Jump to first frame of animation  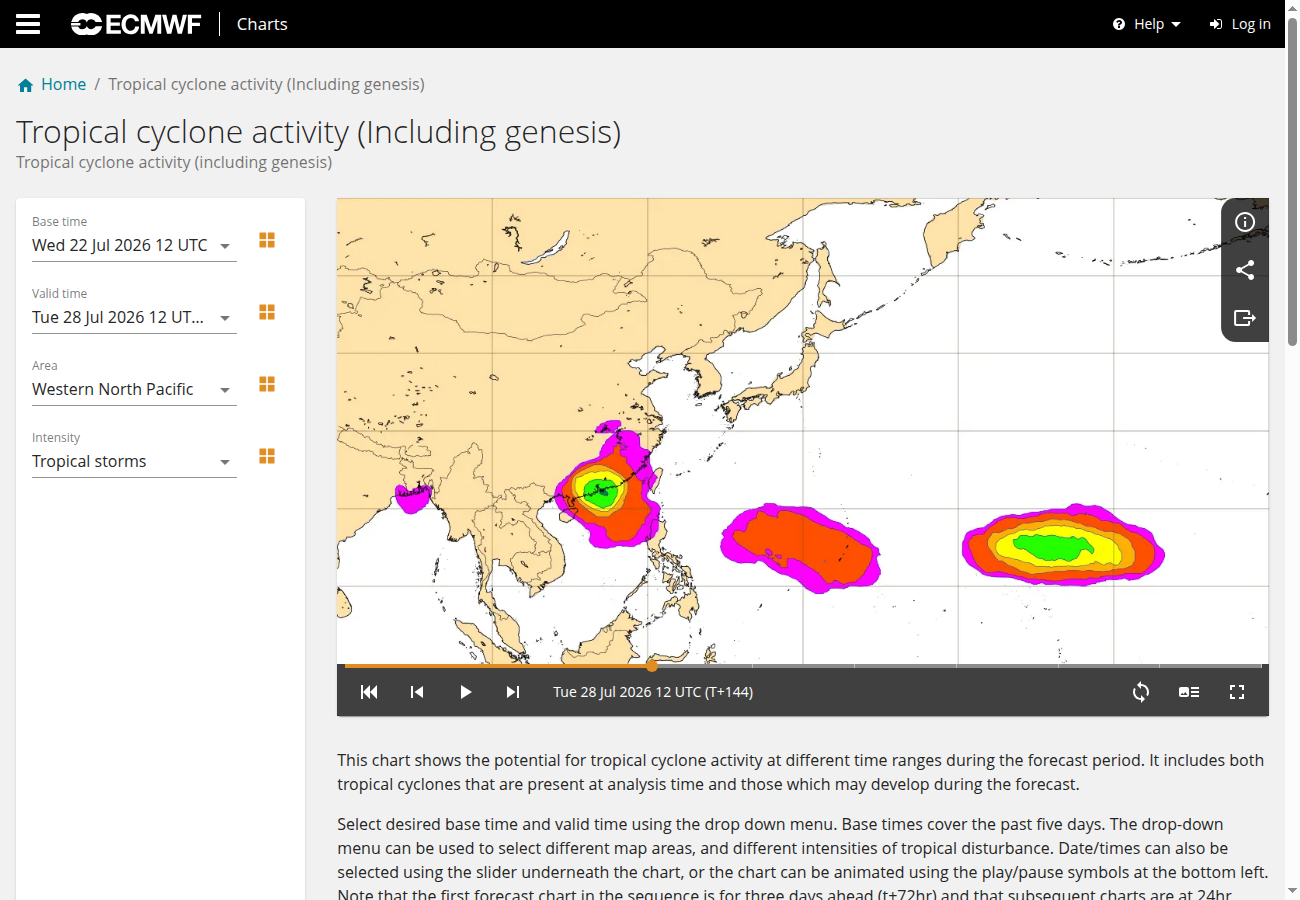(369, 692)
